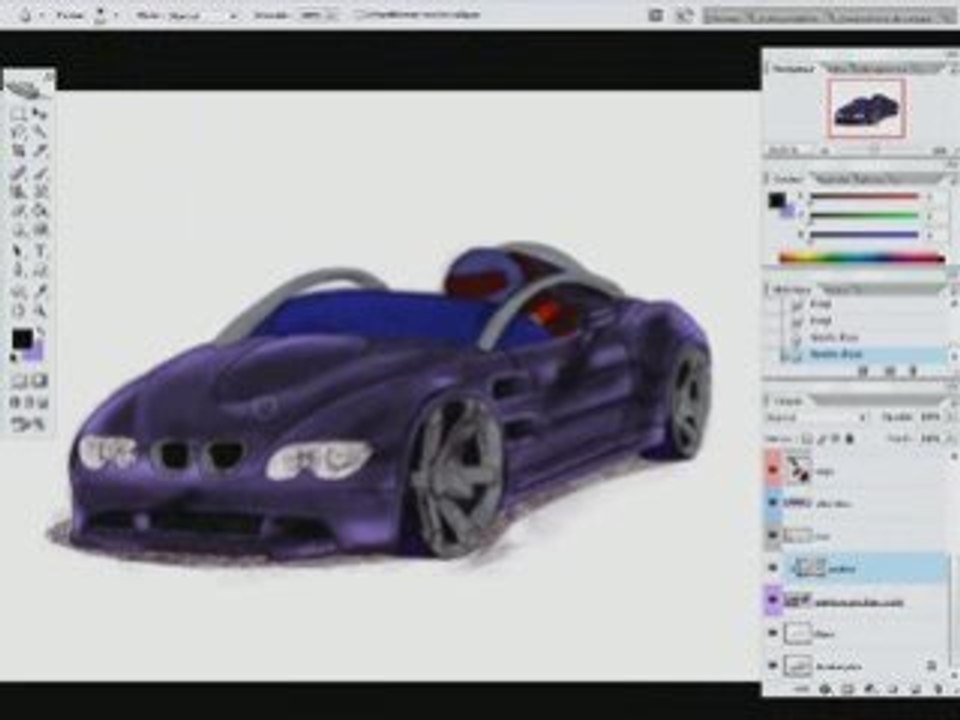Toggle the options bar checkbox
The image size is (960, 720).
(361, 15)
